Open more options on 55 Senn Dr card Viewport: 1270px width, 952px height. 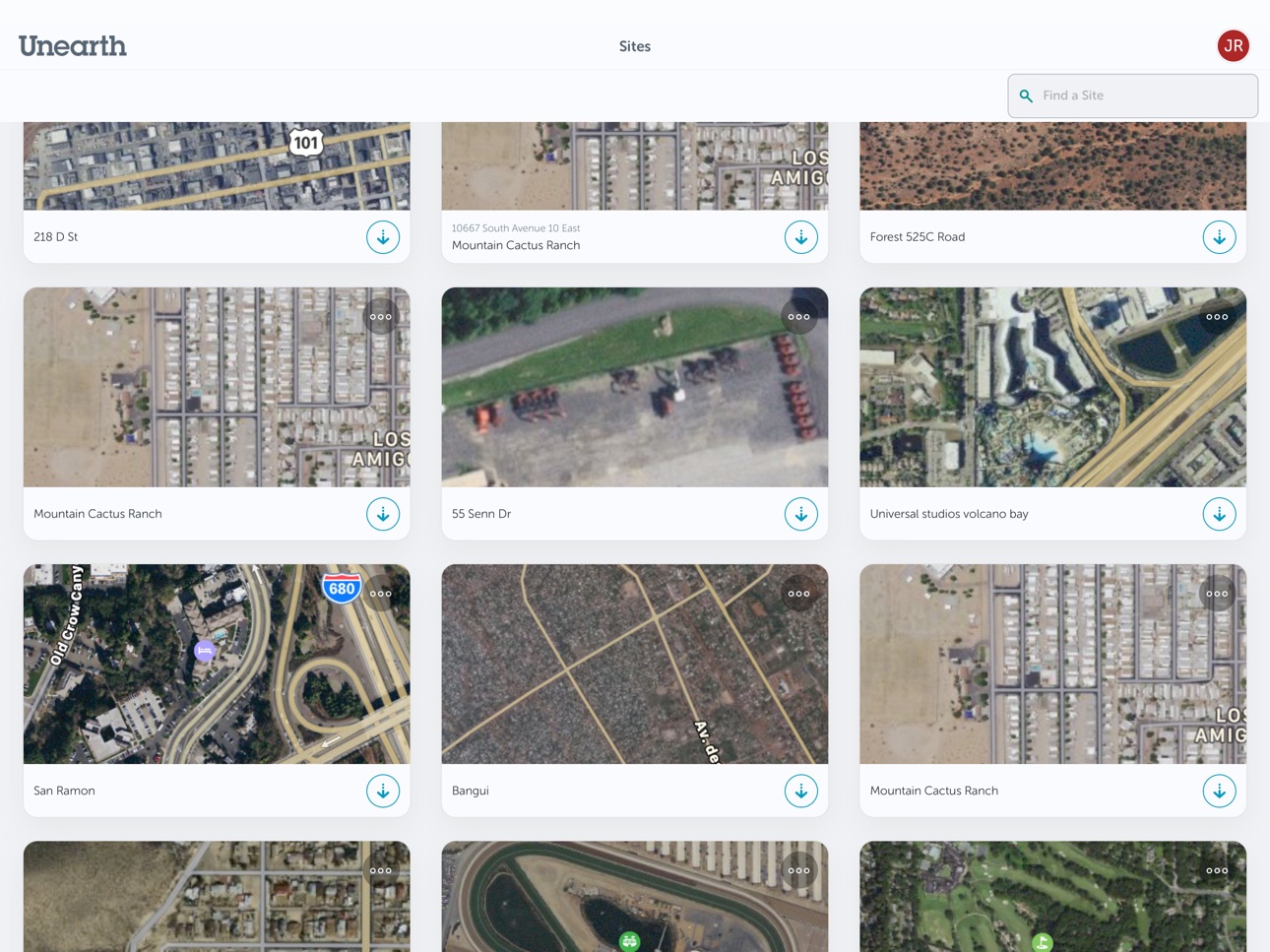[x=798, y=317]
